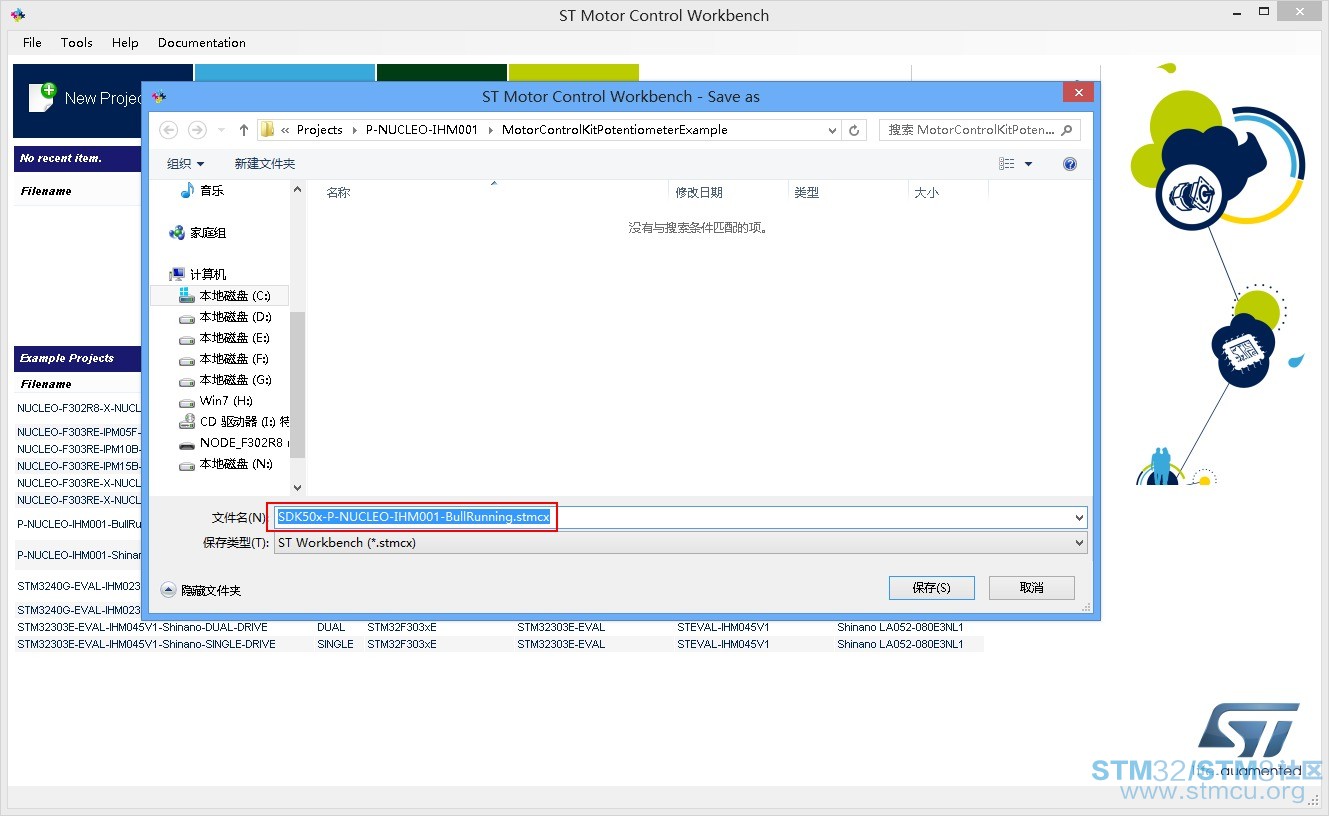Open recent locations dropdown beside forward arrow

point(221,130)
